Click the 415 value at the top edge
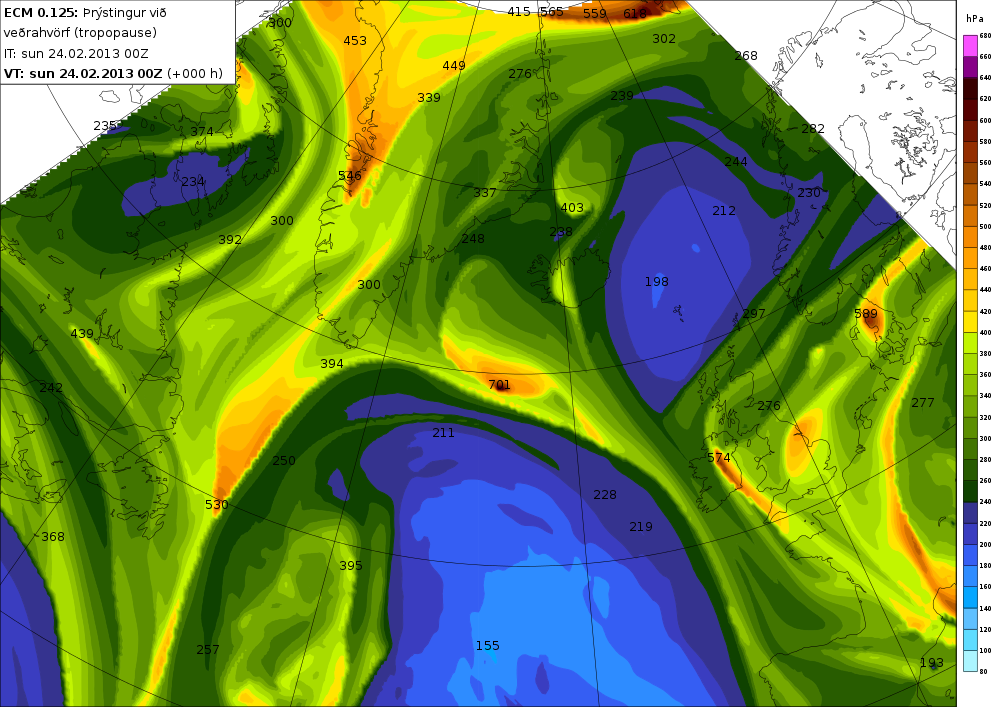The height and width of the screenshot is (707, 1000). tap(519, 11)
